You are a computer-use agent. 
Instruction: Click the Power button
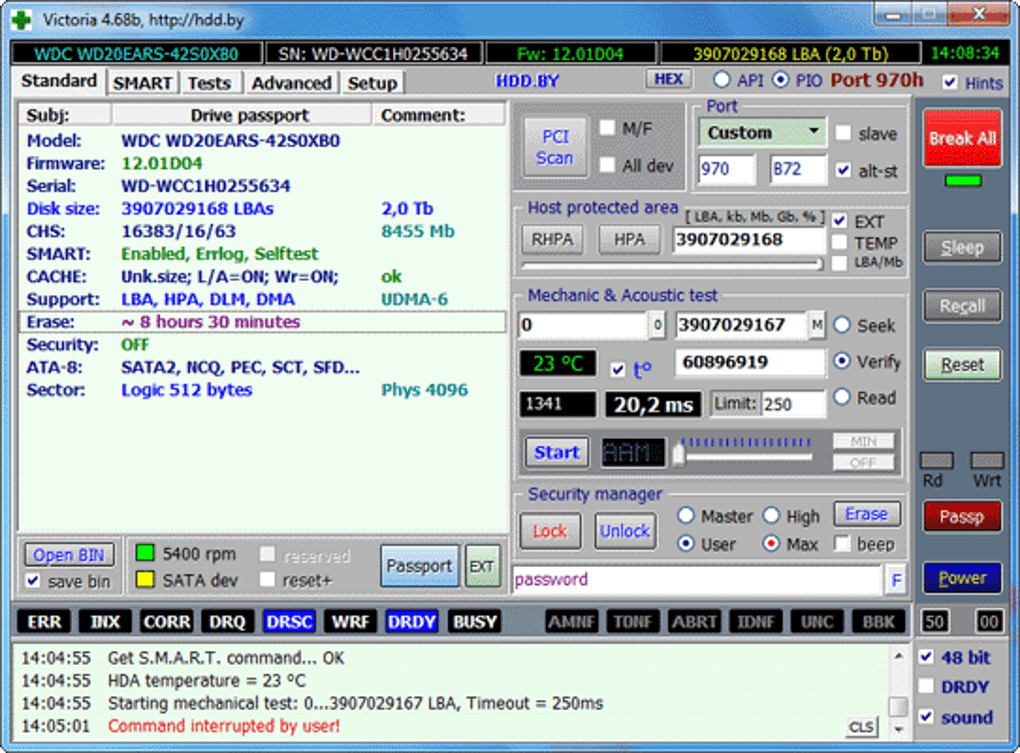click(x=962, y=577)
